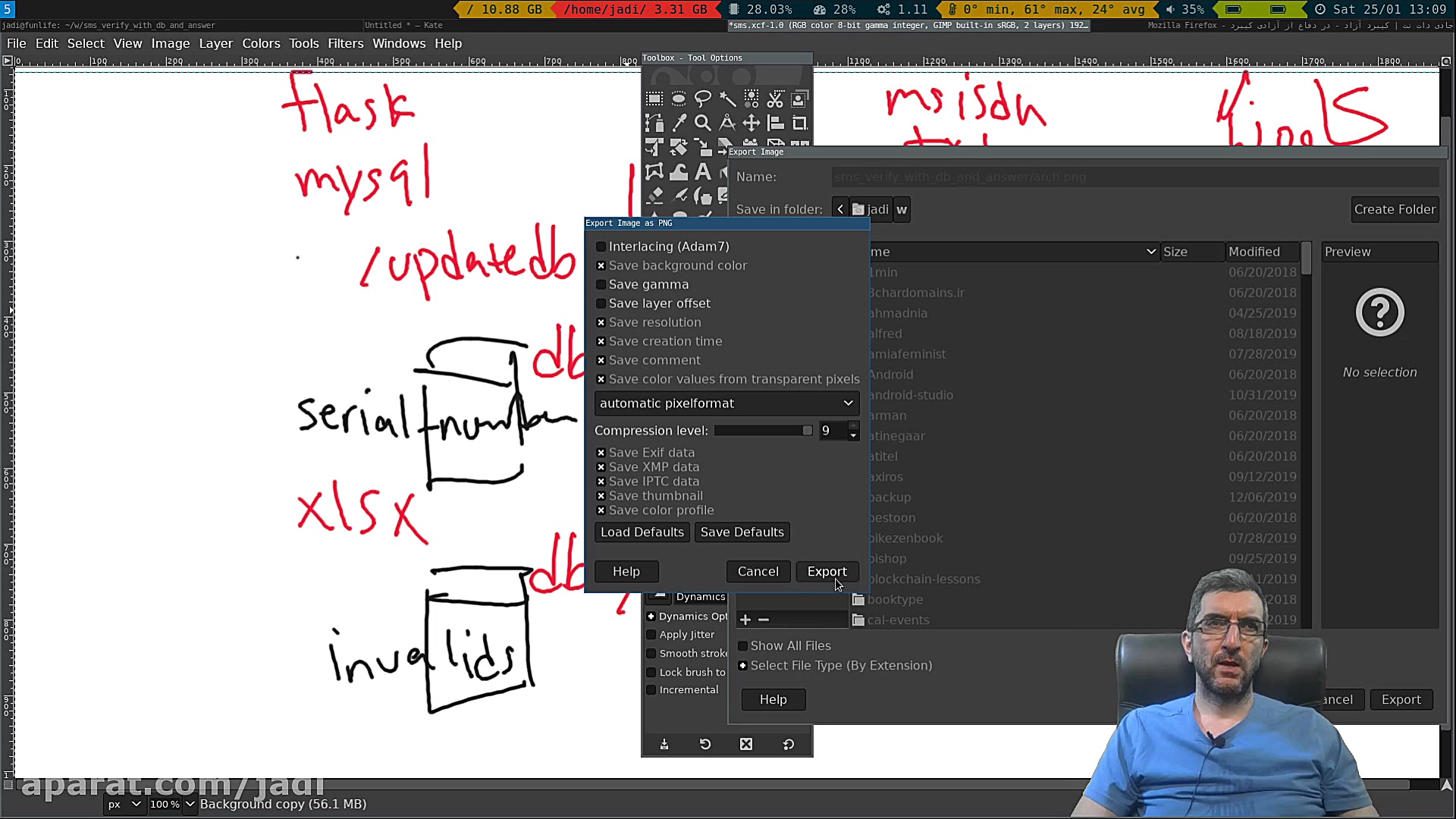
Task: Choose the Fuzzy Select magic wand
Action: point(726,99)
